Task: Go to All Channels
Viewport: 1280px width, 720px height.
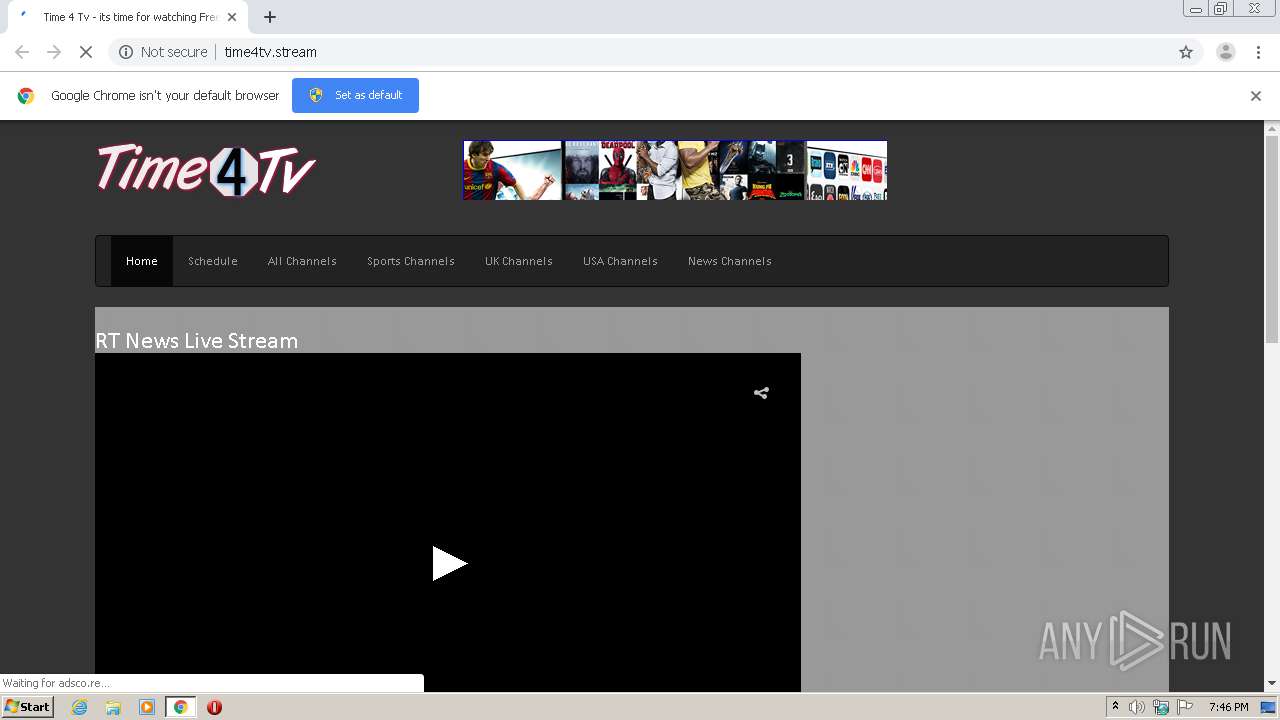Action: tap(302, 261)
